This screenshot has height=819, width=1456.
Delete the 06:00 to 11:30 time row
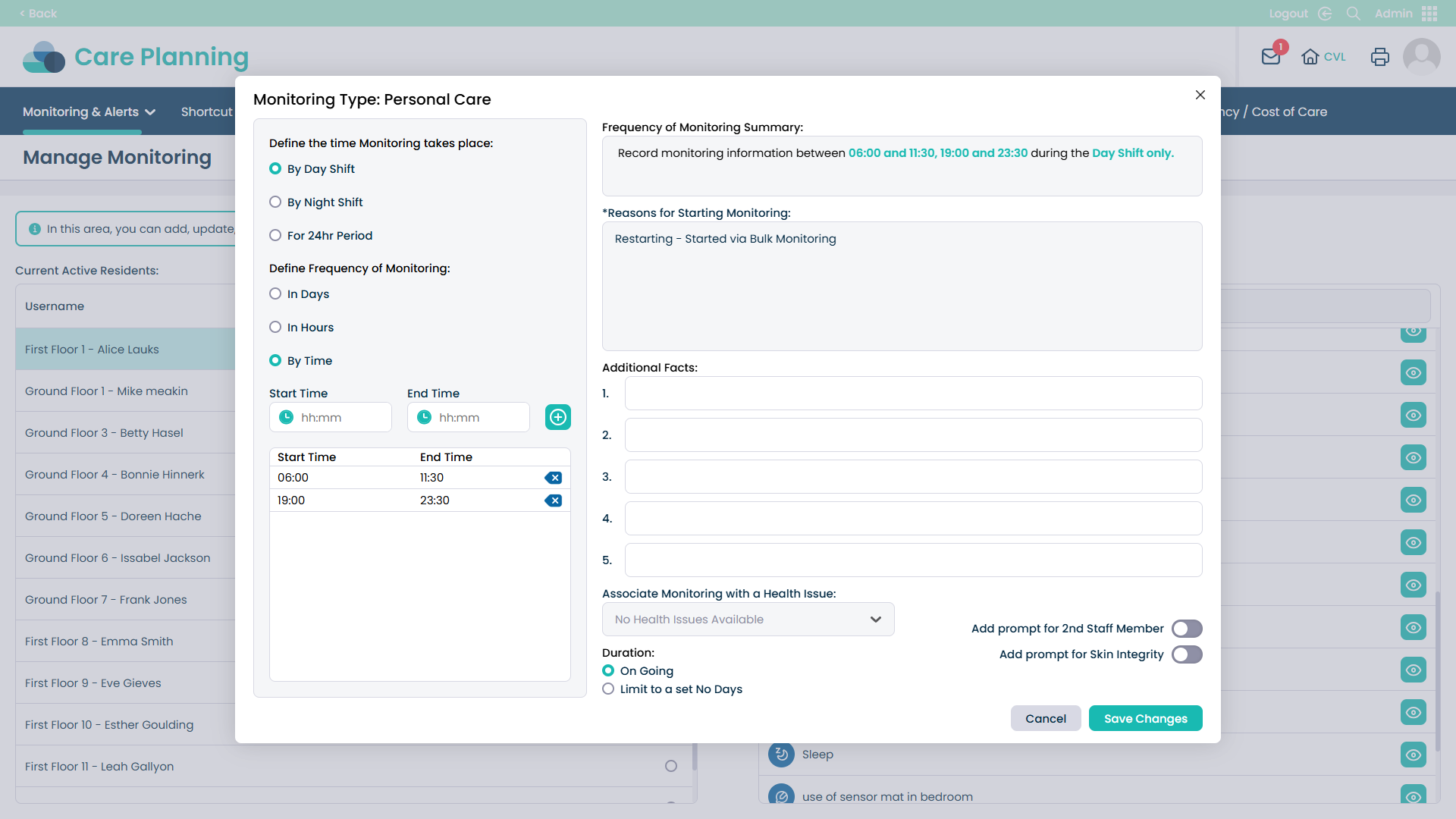(x=554, y=478)
